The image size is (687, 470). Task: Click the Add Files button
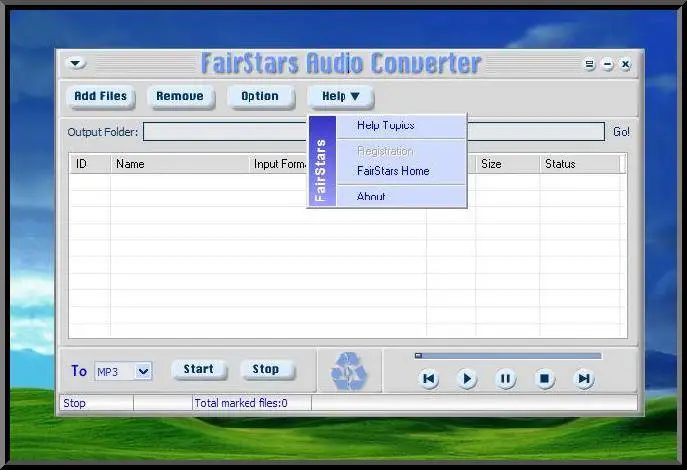coord(100,96)
